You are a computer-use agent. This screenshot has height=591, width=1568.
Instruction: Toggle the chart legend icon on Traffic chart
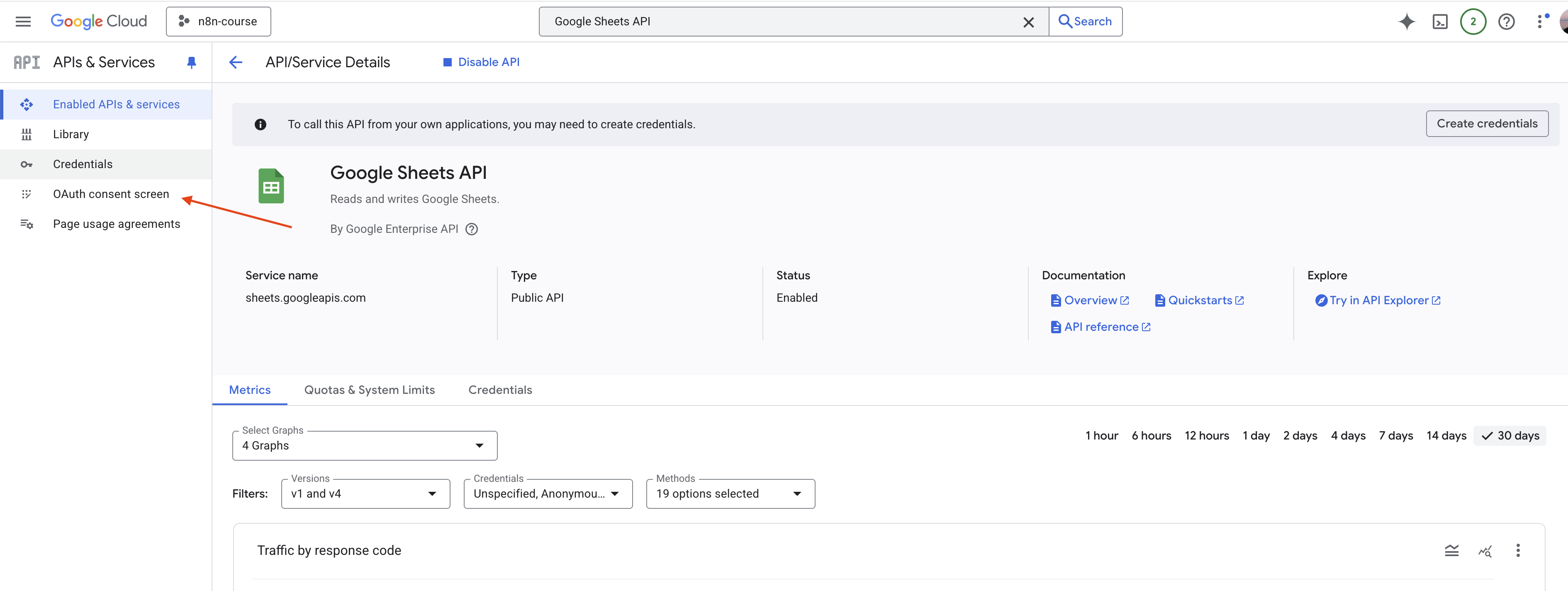(x=1452, y=551)
